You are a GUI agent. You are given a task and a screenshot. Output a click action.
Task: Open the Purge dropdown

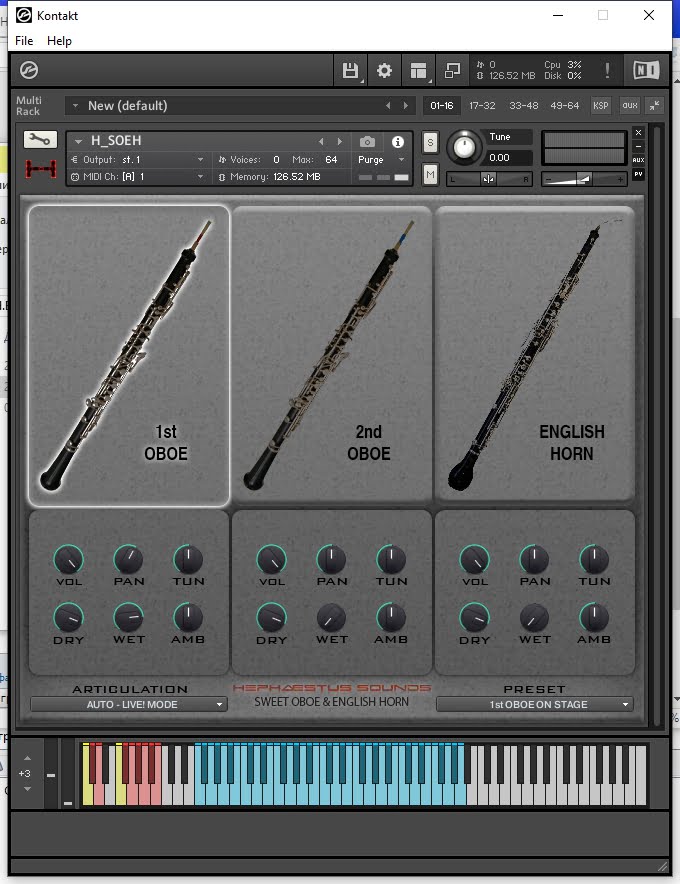click(382, 160)
